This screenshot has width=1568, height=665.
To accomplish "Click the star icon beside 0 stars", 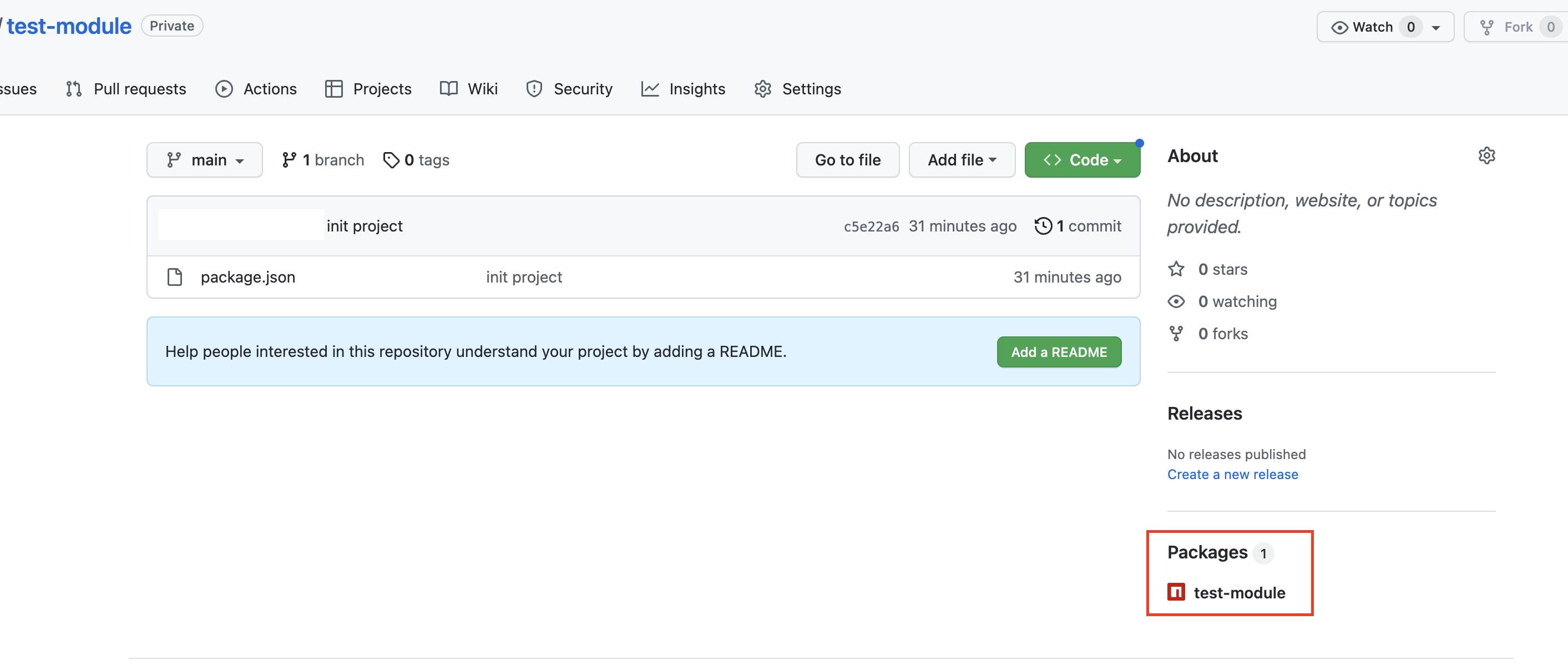I will 1176,269.
